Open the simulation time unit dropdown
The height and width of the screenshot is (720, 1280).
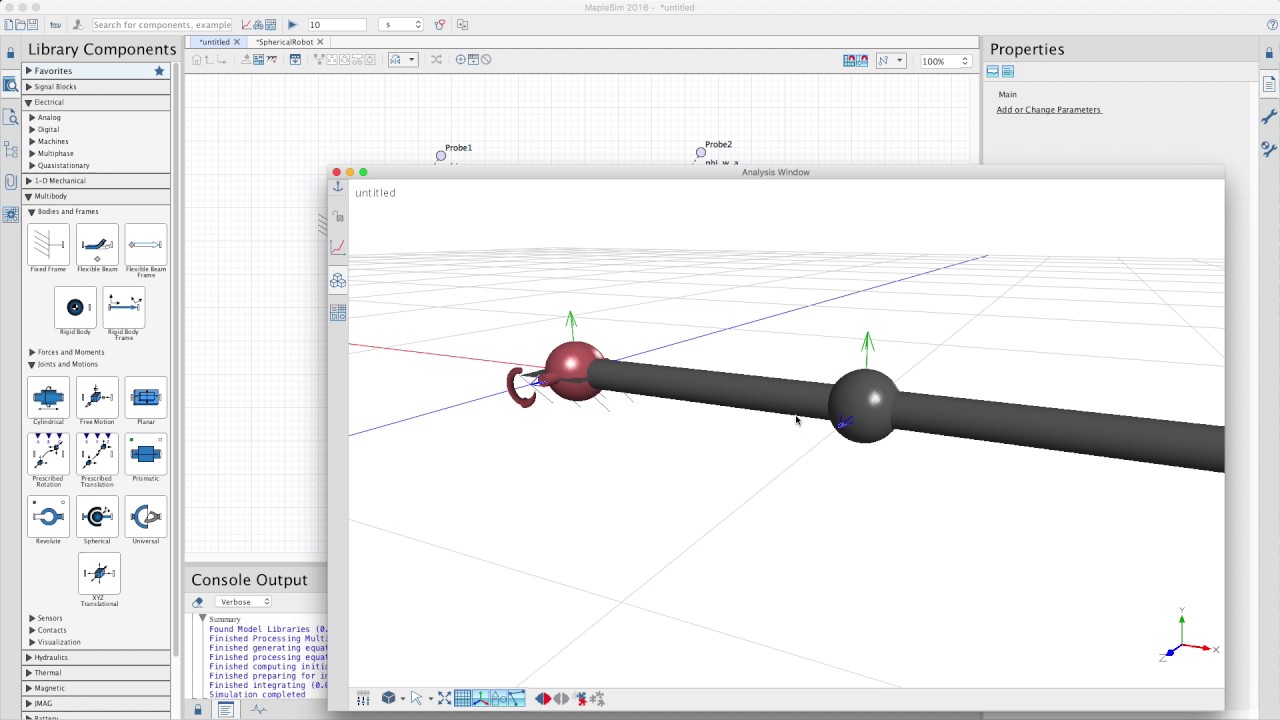[x=402, y=24]
